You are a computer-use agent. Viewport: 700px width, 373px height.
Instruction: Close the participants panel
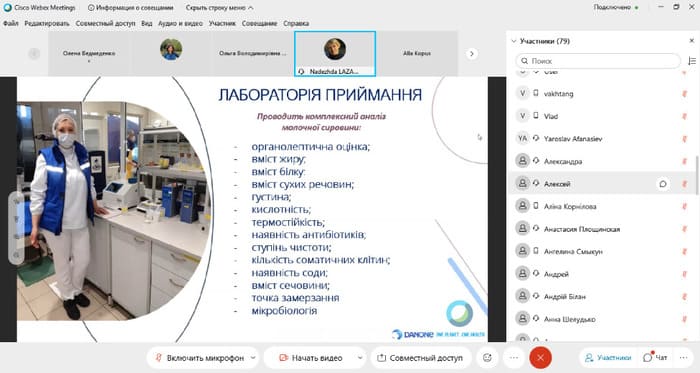pyautogui.click(x=692, y=41)
